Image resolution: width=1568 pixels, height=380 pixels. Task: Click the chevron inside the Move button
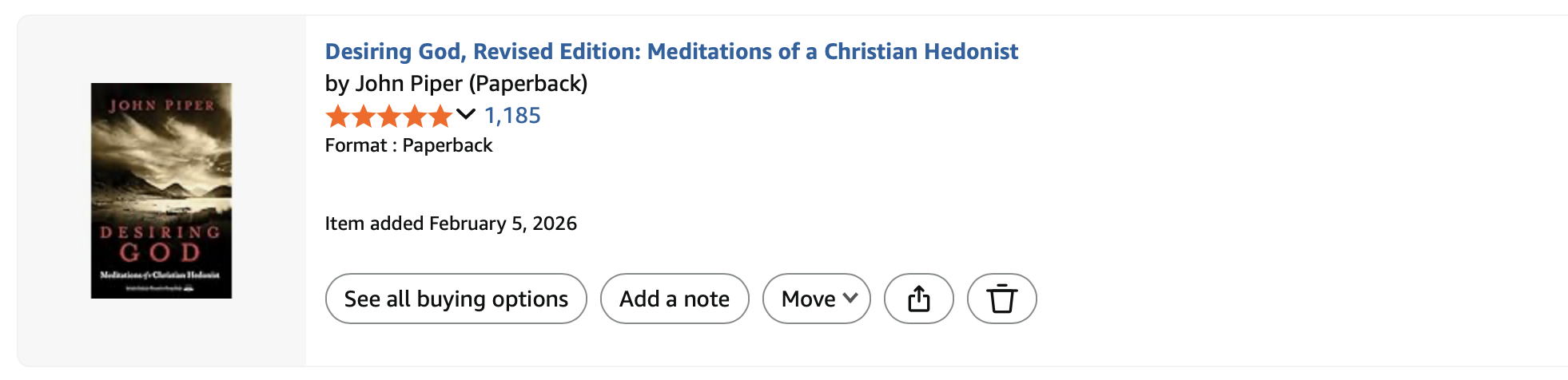coord(850,298)
